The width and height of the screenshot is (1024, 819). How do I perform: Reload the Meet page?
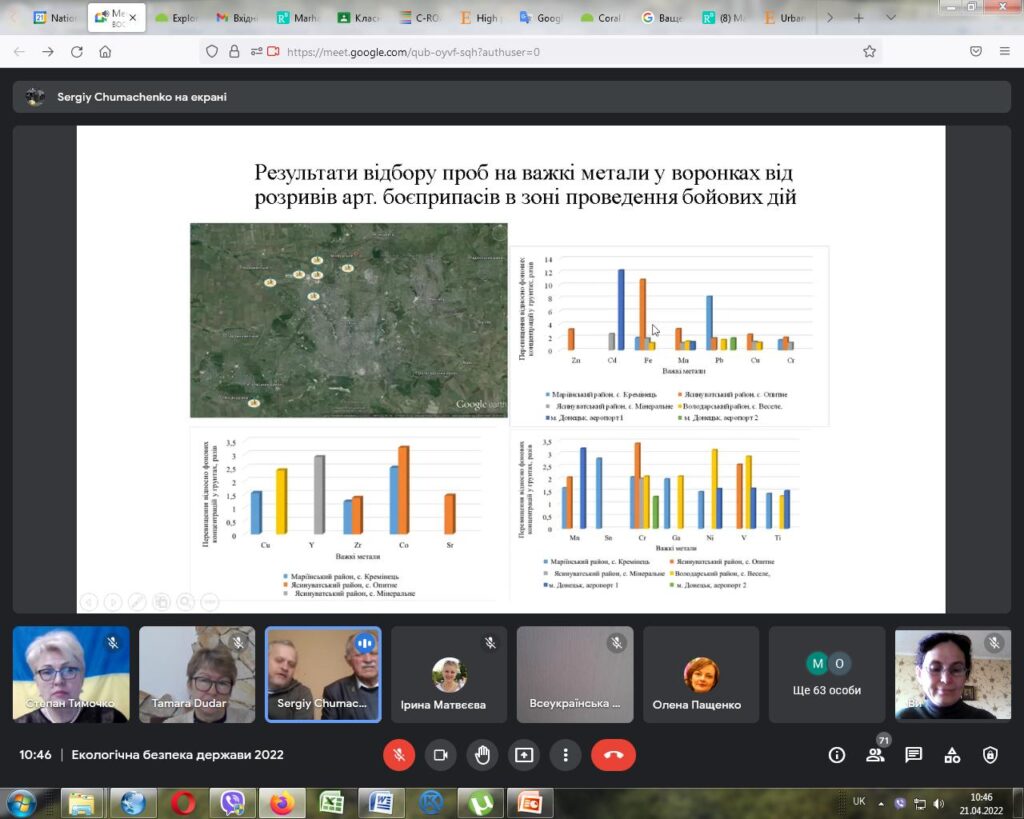76,51
